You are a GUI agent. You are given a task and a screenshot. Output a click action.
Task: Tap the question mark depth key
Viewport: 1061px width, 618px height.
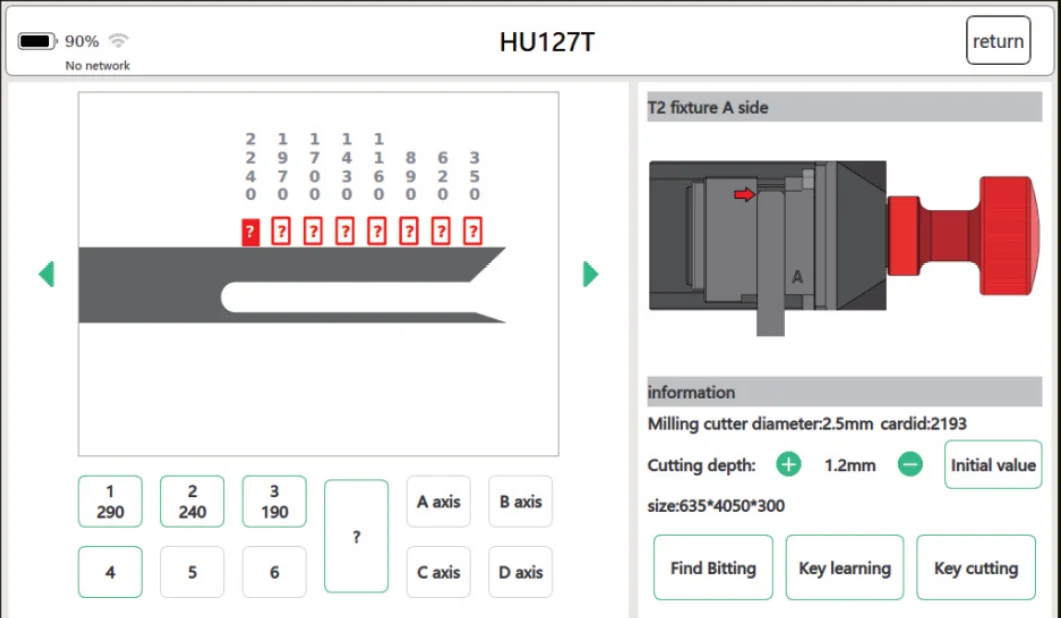pyautogui.click(x=357, y=536)
